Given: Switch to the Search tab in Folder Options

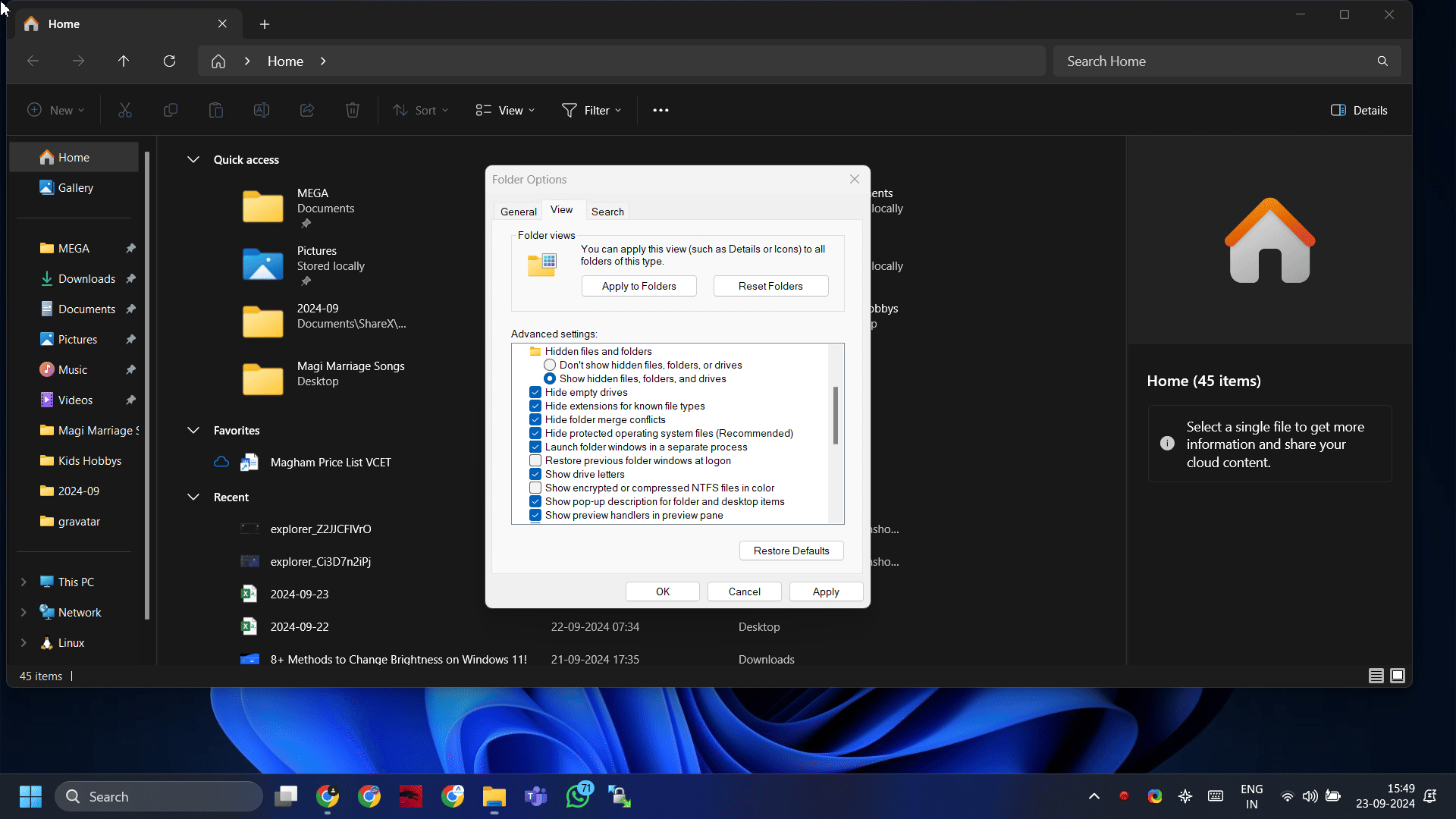Looking at the screenshot, I should tap(608, 211).
